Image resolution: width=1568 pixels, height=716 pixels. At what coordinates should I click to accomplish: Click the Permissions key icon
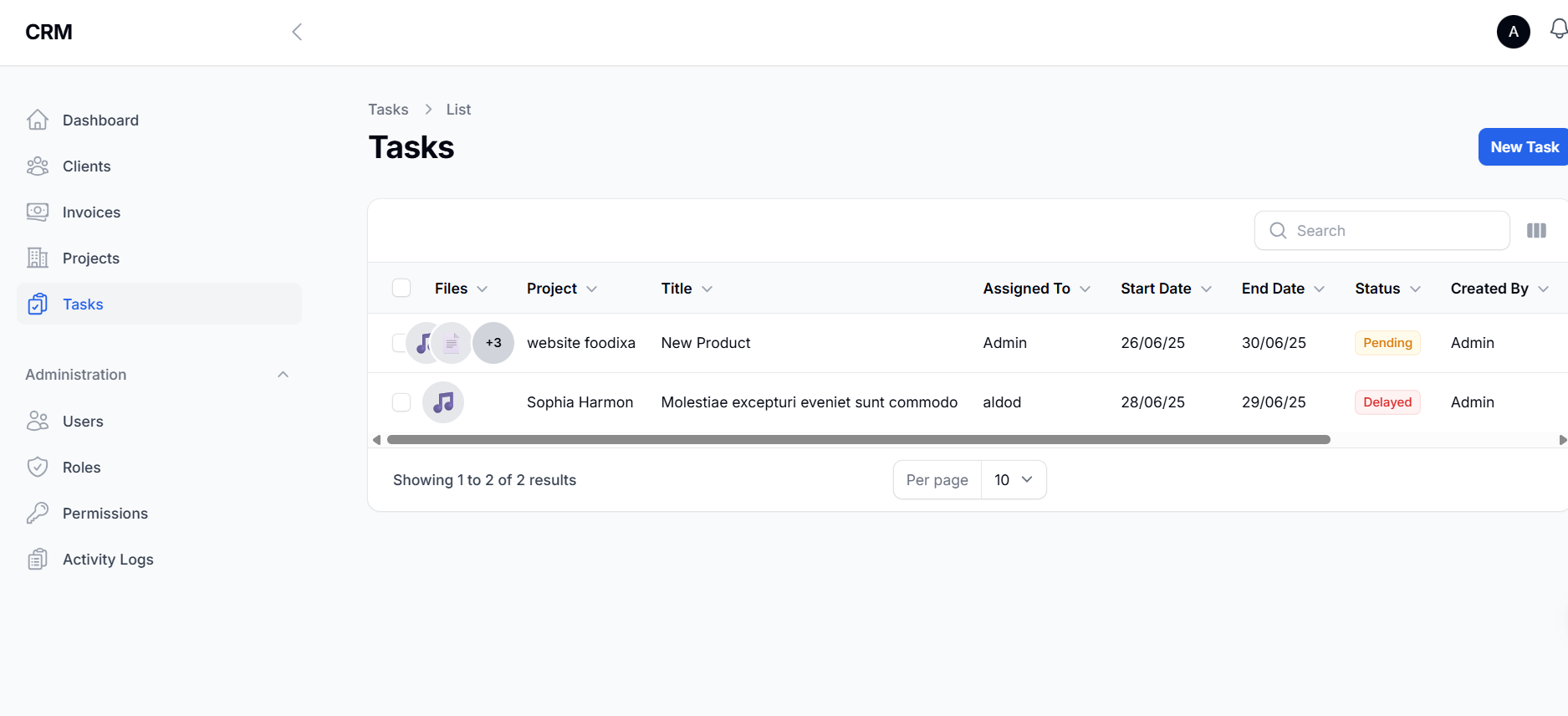tap(38, 514)
